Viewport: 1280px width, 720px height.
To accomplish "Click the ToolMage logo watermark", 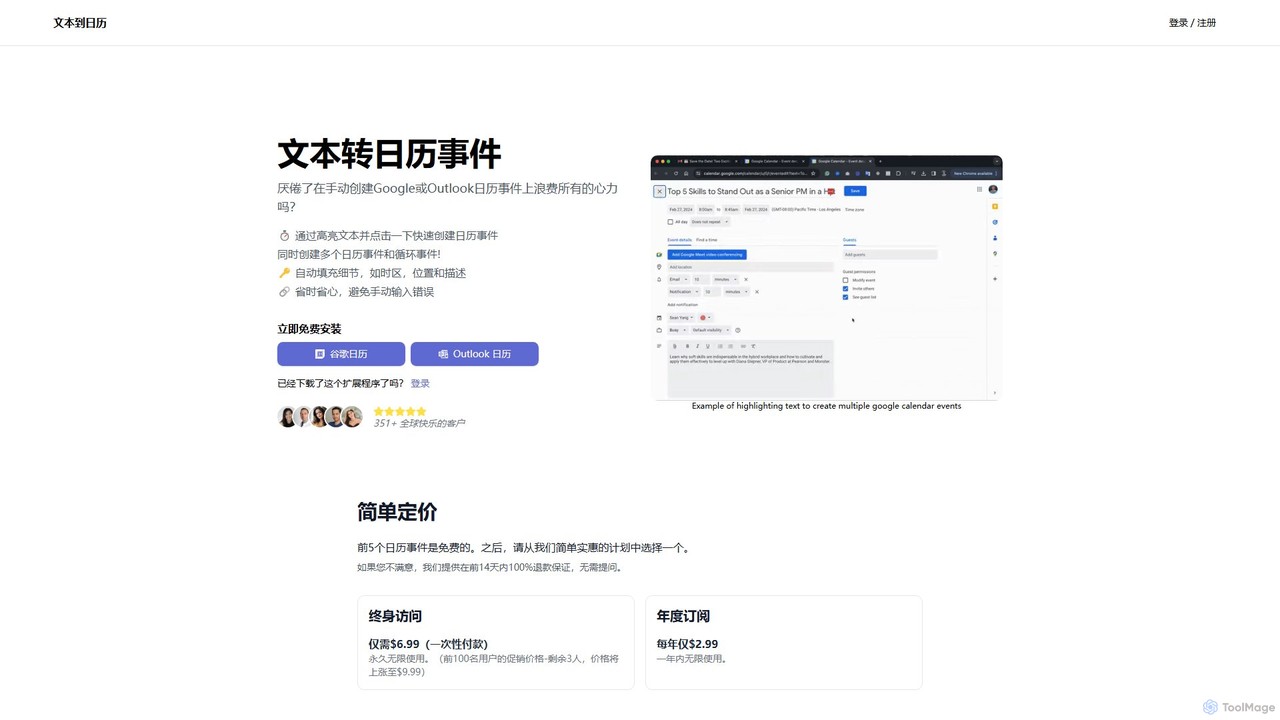I will [x=1239, y=707].
